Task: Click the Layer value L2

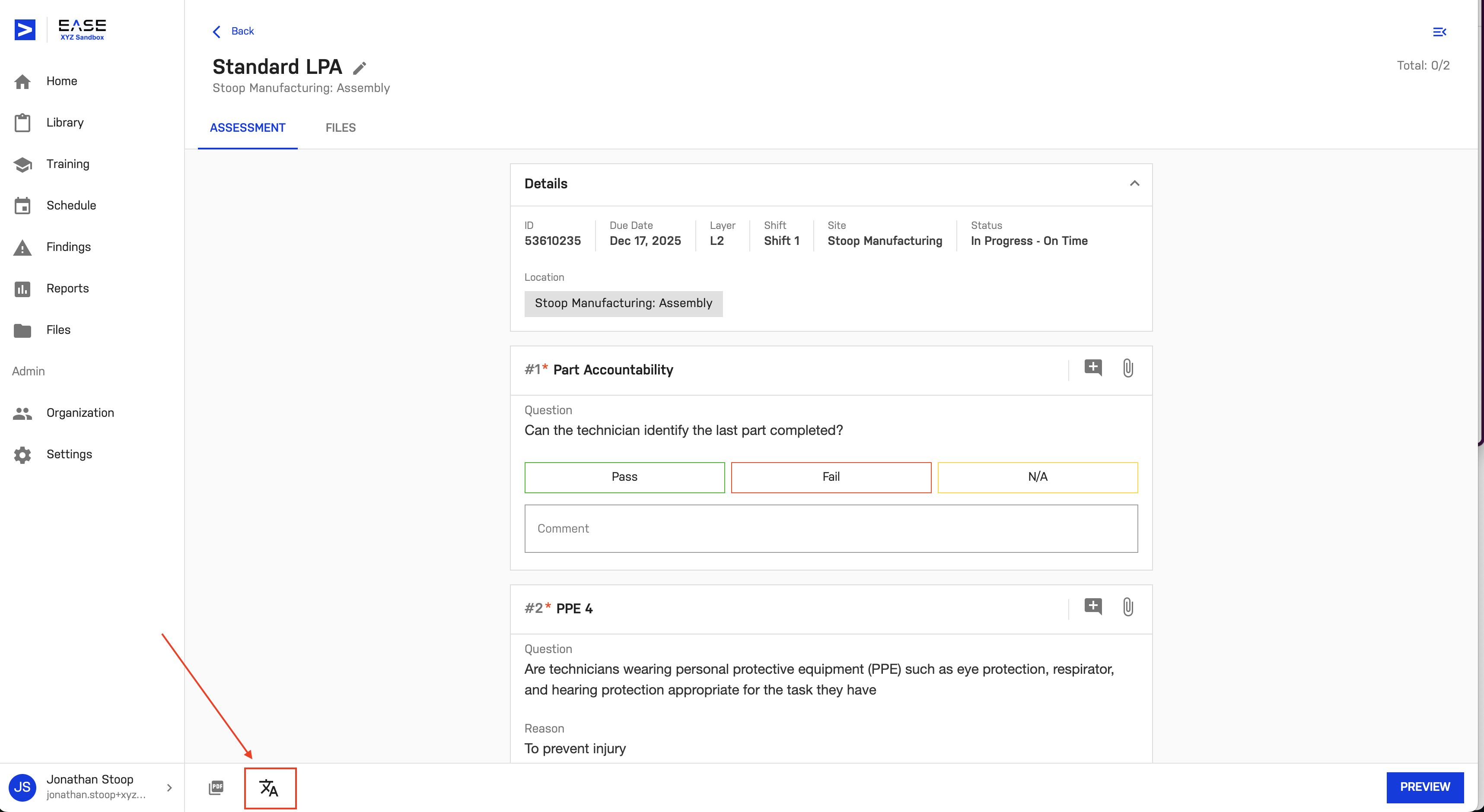Action: click(717, 241)
